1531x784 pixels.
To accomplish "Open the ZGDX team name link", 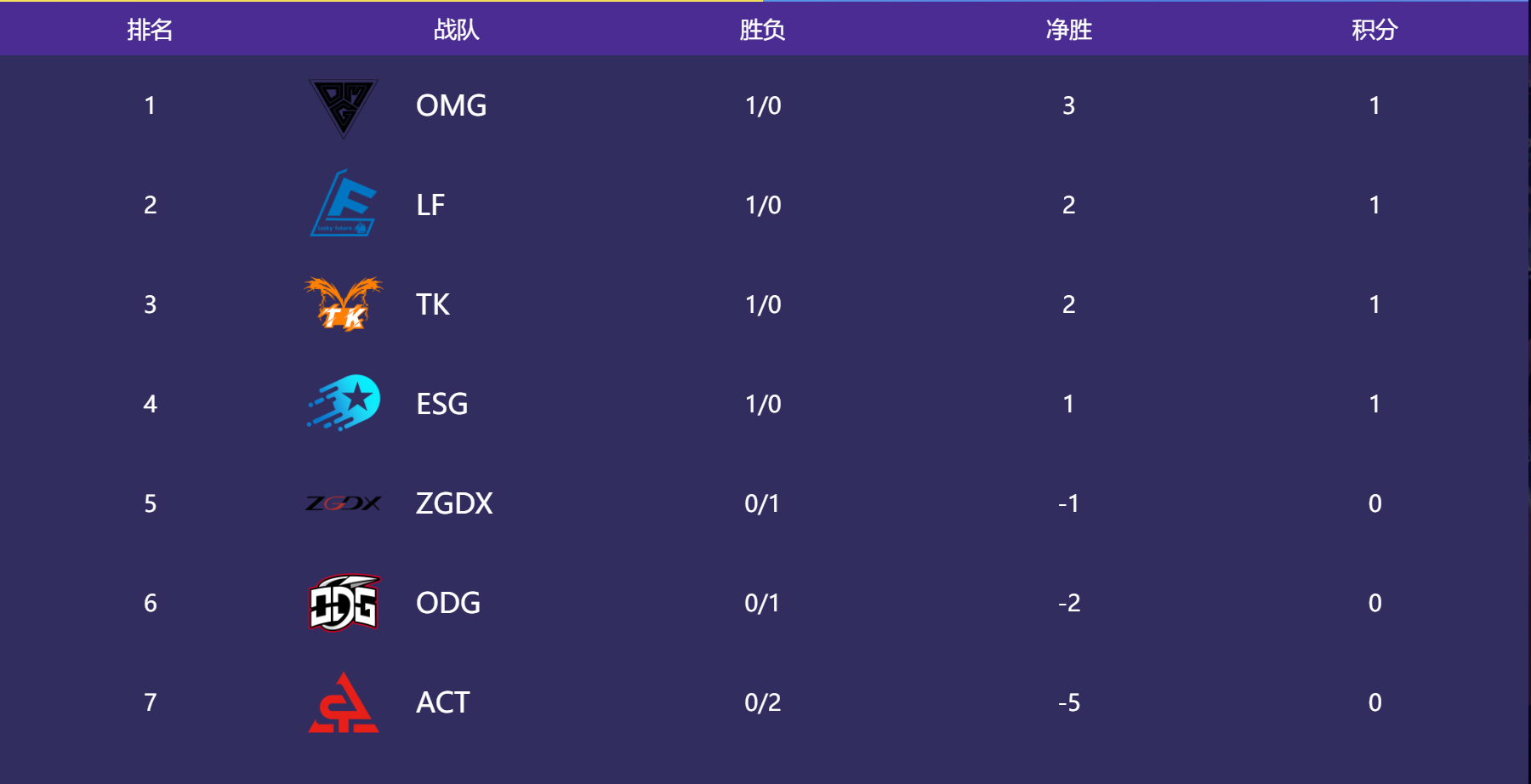I will coord(454,503).
